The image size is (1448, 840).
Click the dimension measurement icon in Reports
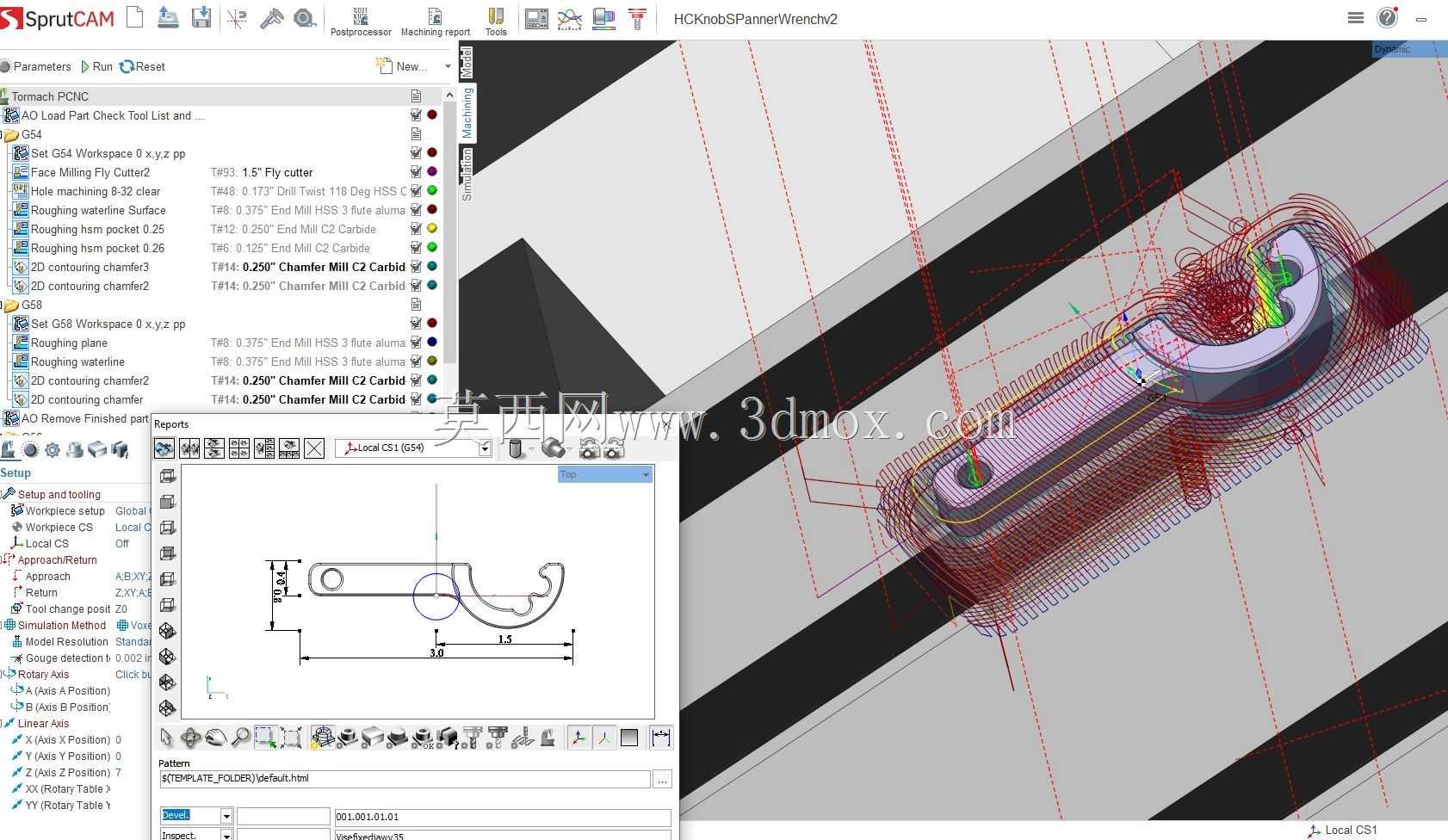click(661, 738)
